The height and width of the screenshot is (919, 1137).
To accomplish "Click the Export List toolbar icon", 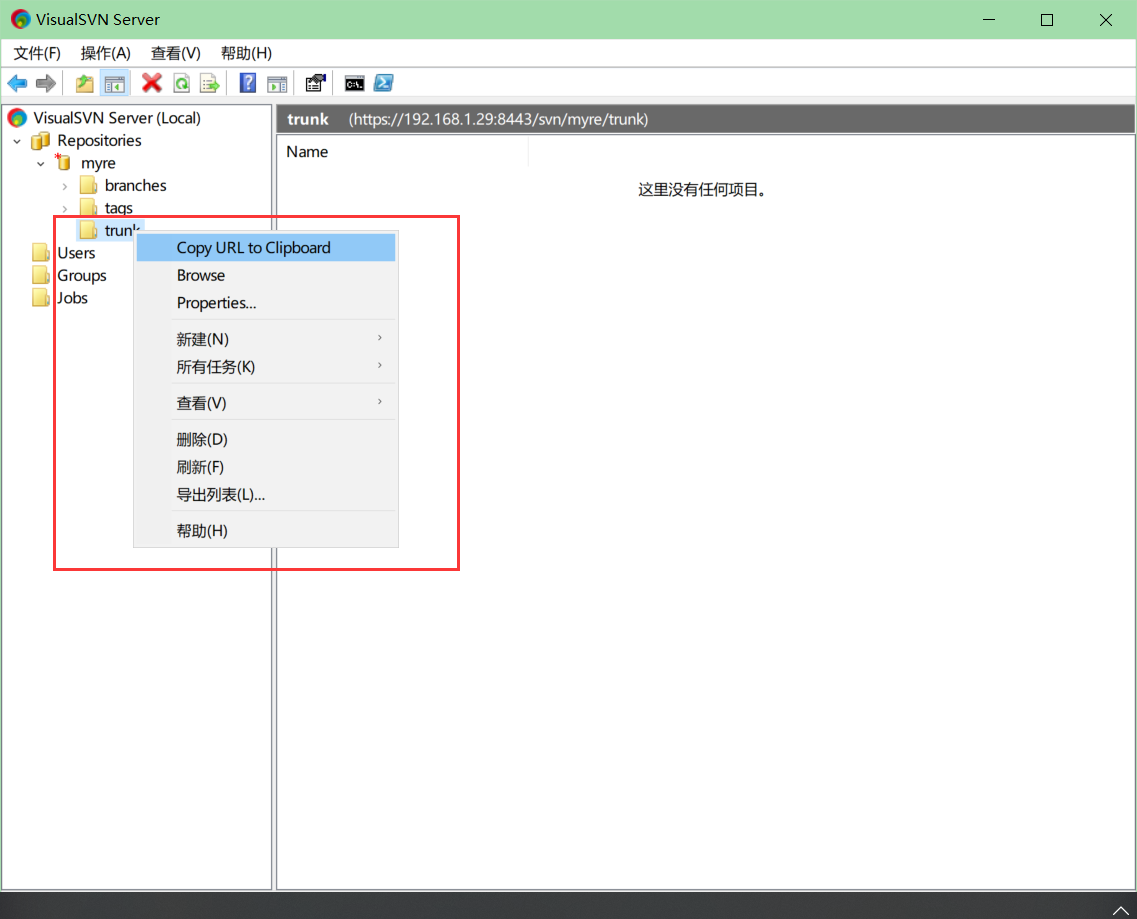I will 210,83.
